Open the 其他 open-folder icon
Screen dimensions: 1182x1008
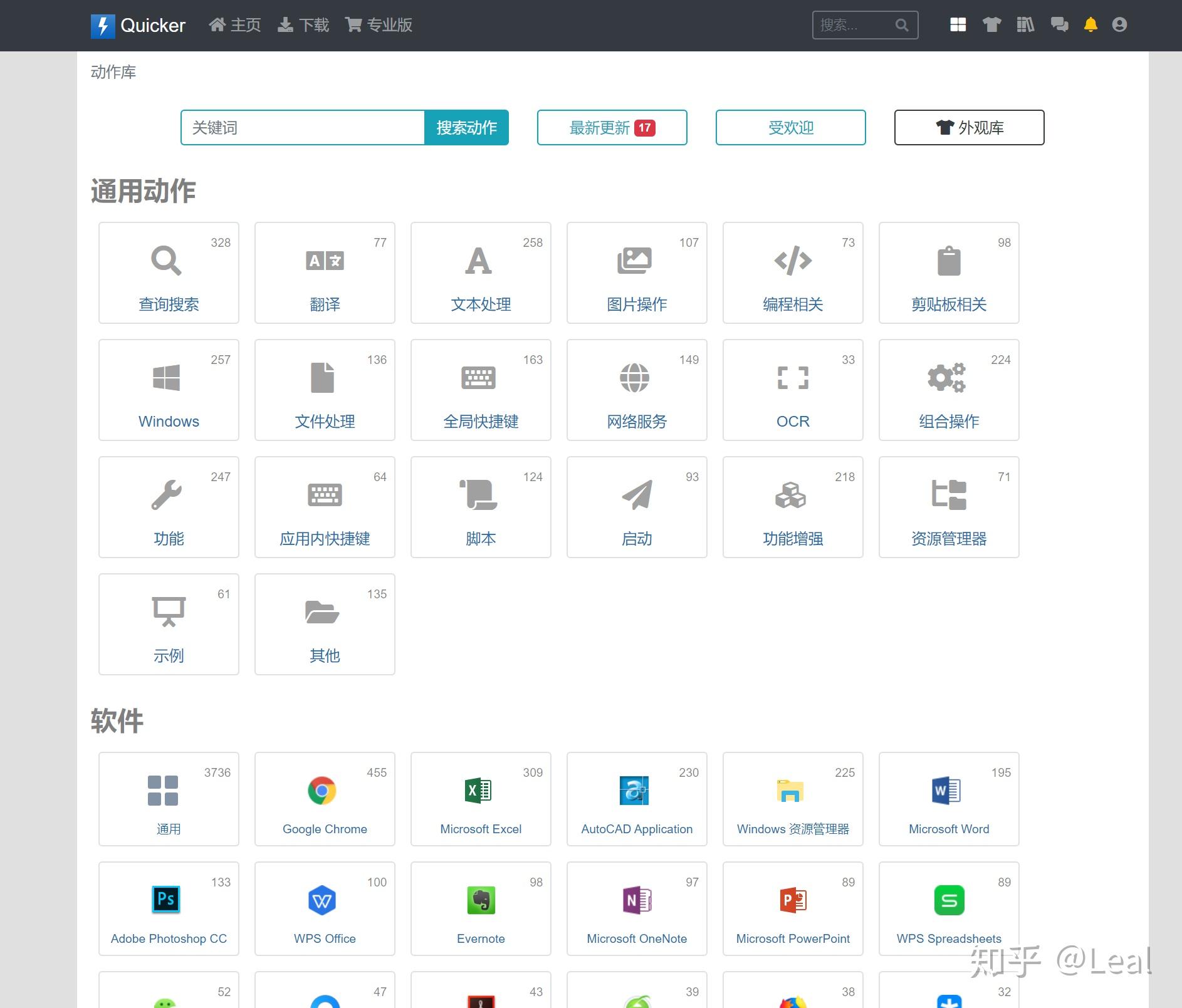point(322,612)
